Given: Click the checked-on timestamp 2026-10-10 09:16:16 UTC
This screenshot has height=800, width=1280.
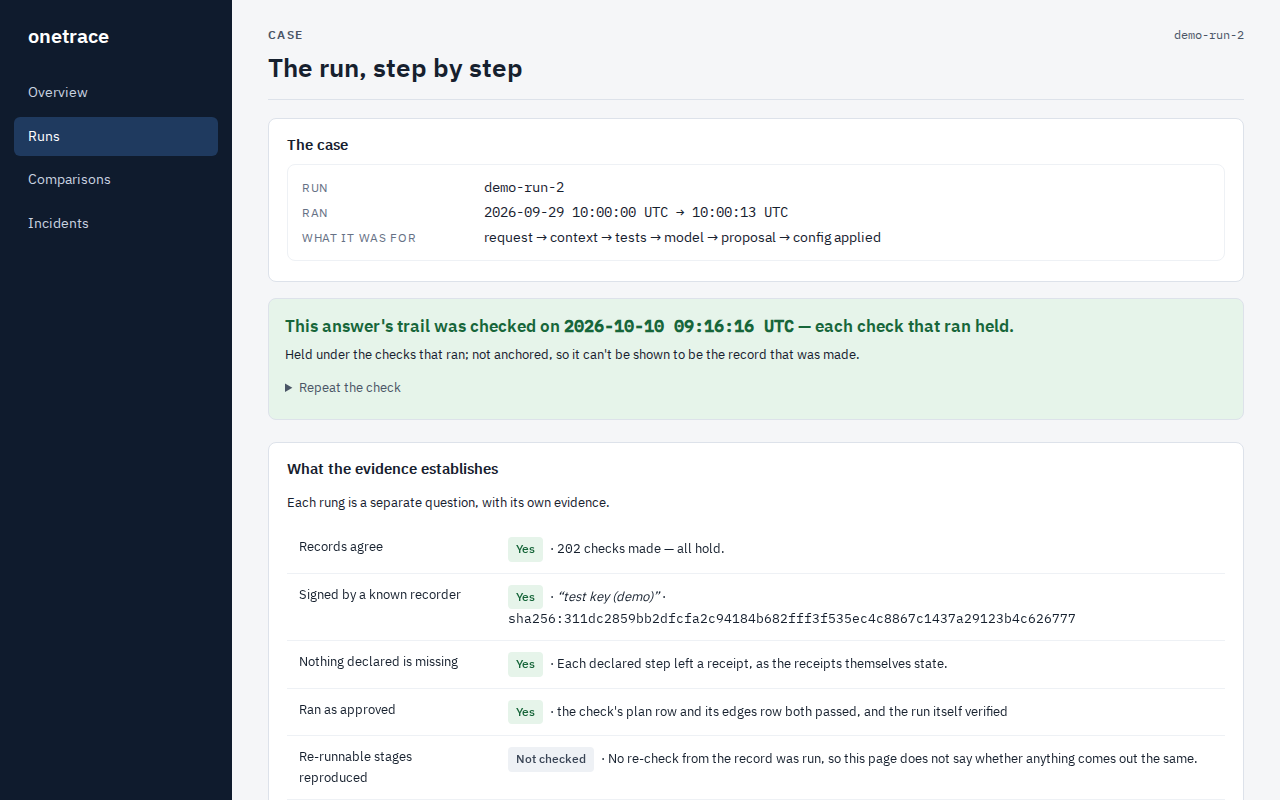Looking at the screenshot, I should point(679,326).
